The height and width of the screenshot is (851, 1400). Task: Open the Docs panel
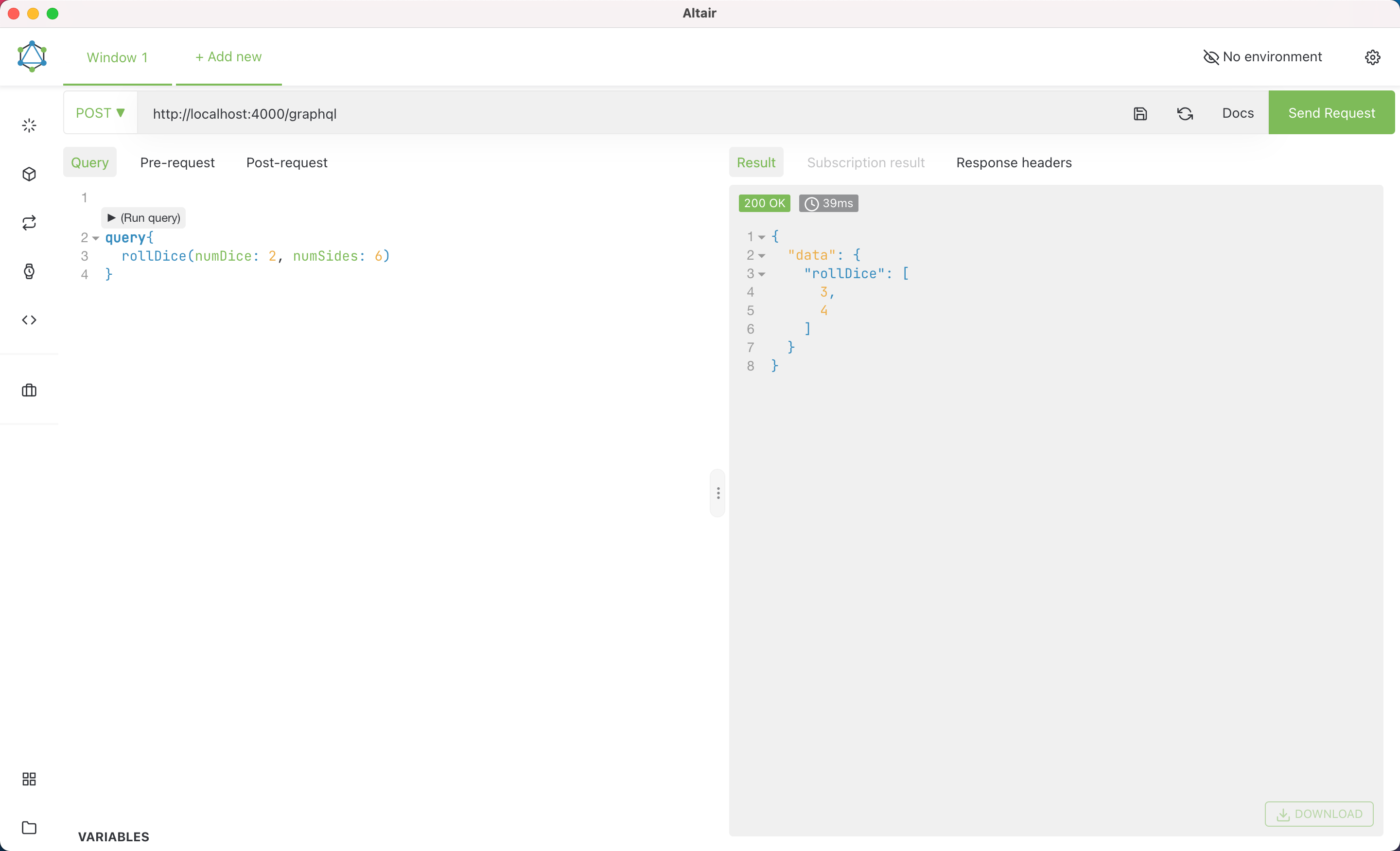pyautogui.click(x=1237, y=113)
